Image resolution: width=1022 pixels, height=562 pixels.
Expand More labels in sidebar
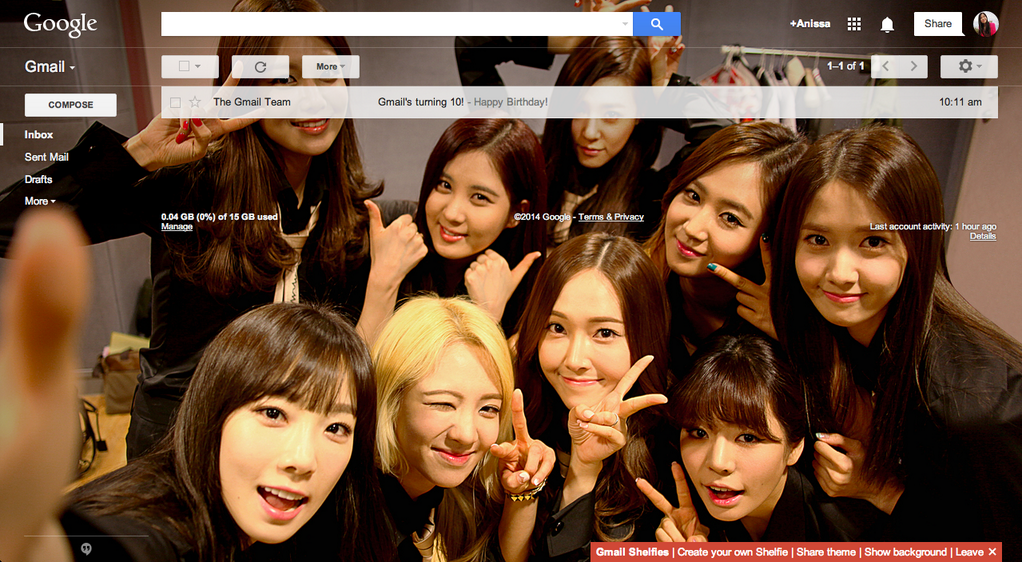click(40, 201)
